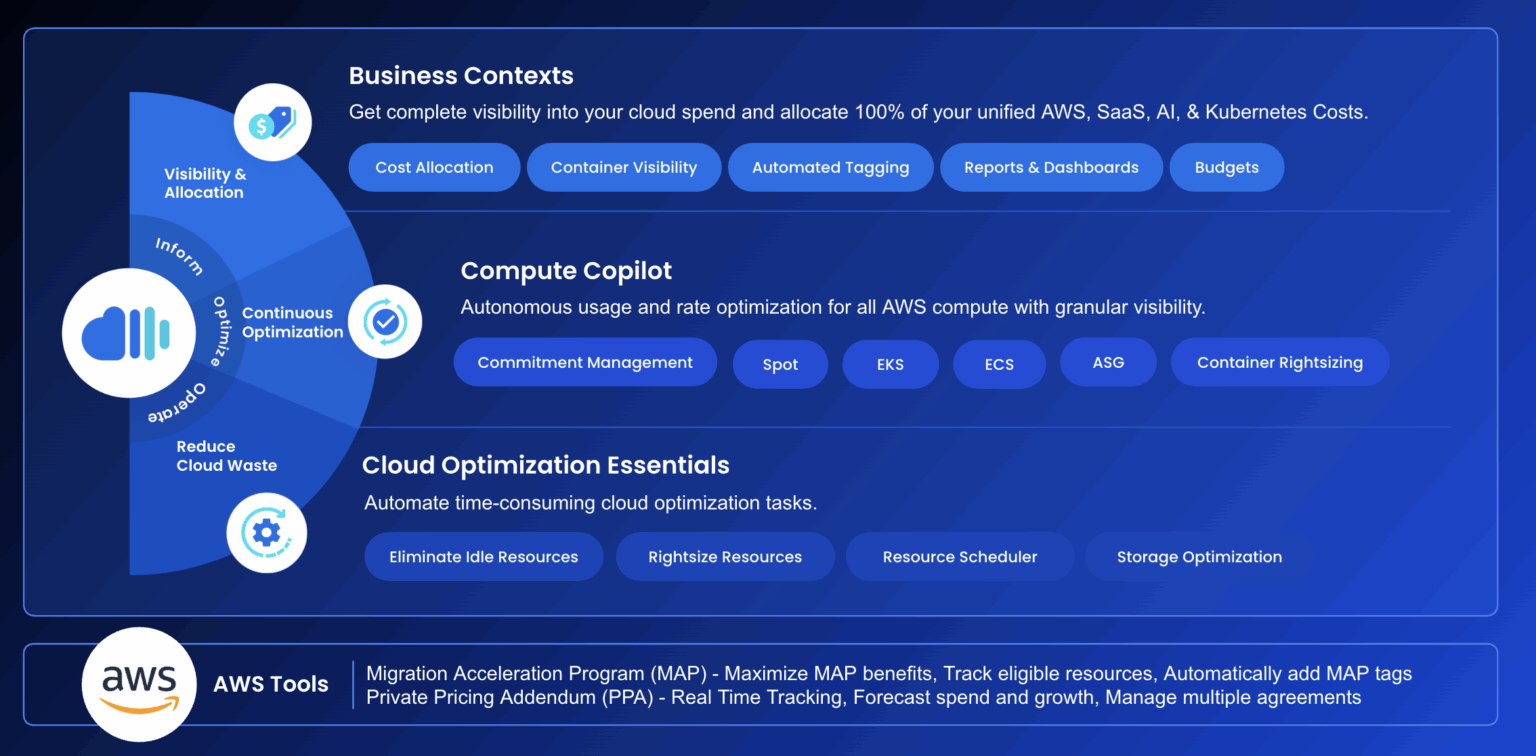Select the Inform wedge of the circular diagram
Viewport: 1536px width, 756px height.
pos(180,256)
